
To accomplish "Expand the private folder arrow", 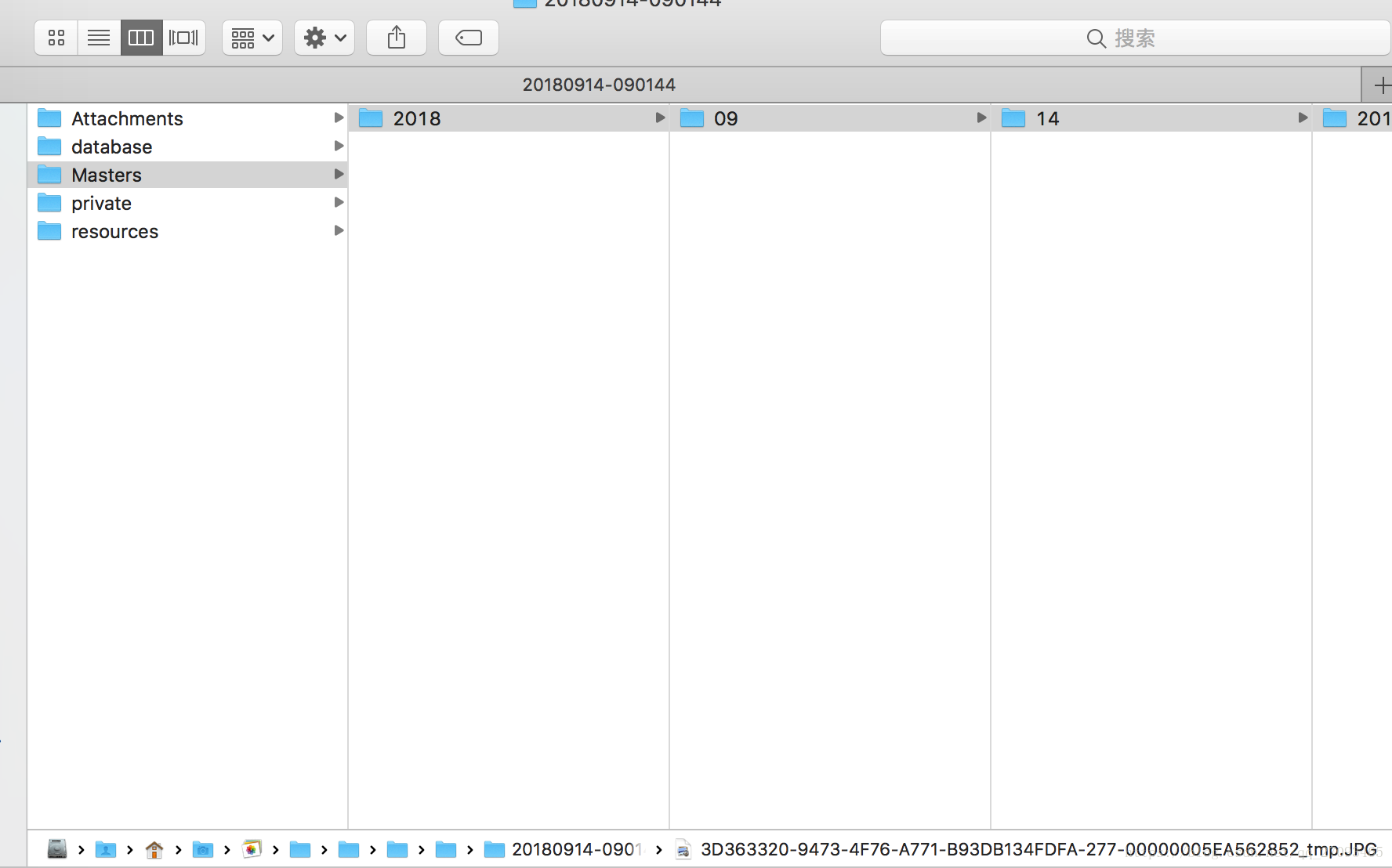I will tap(339, 203).
